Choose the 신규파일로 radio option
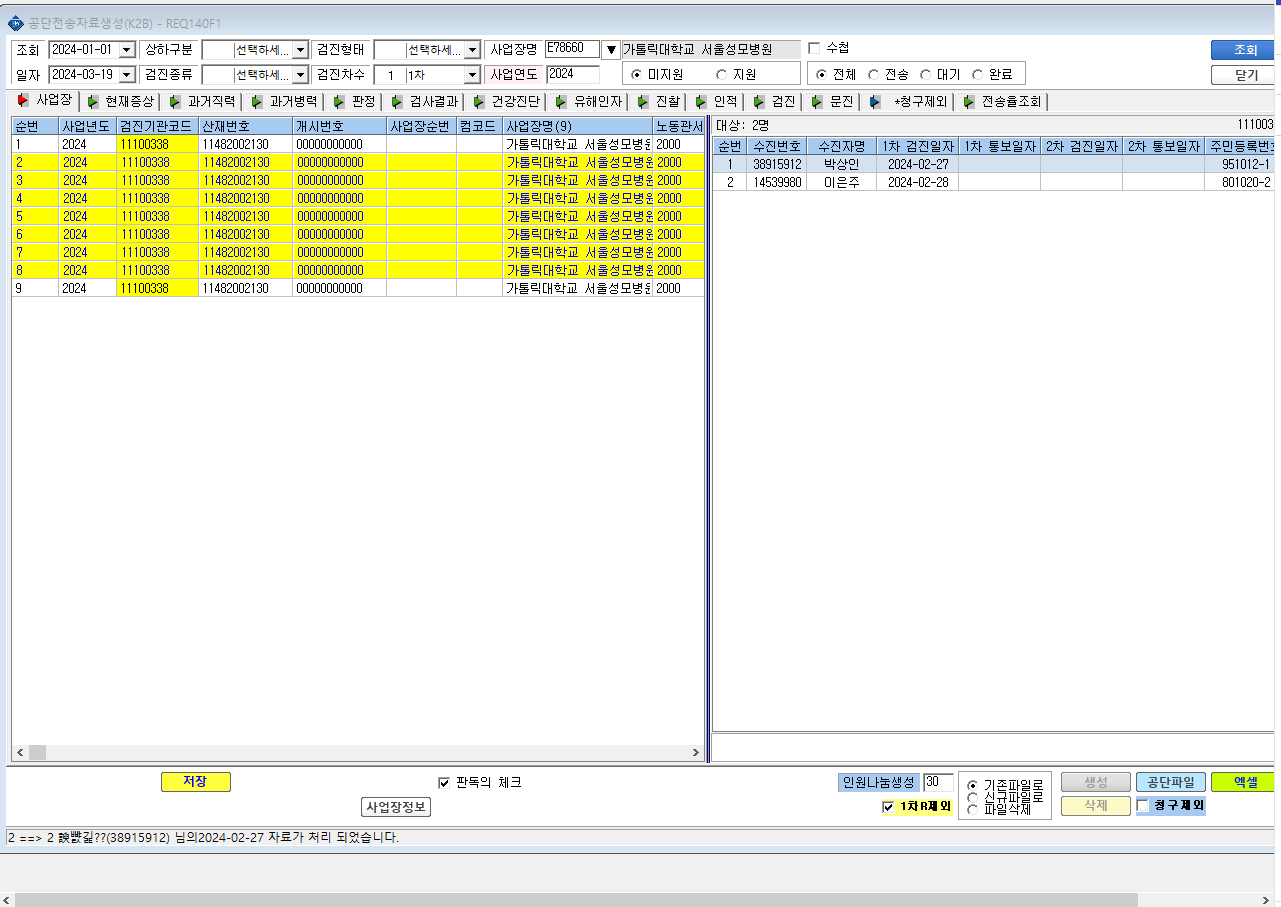 tap(972, 797)
